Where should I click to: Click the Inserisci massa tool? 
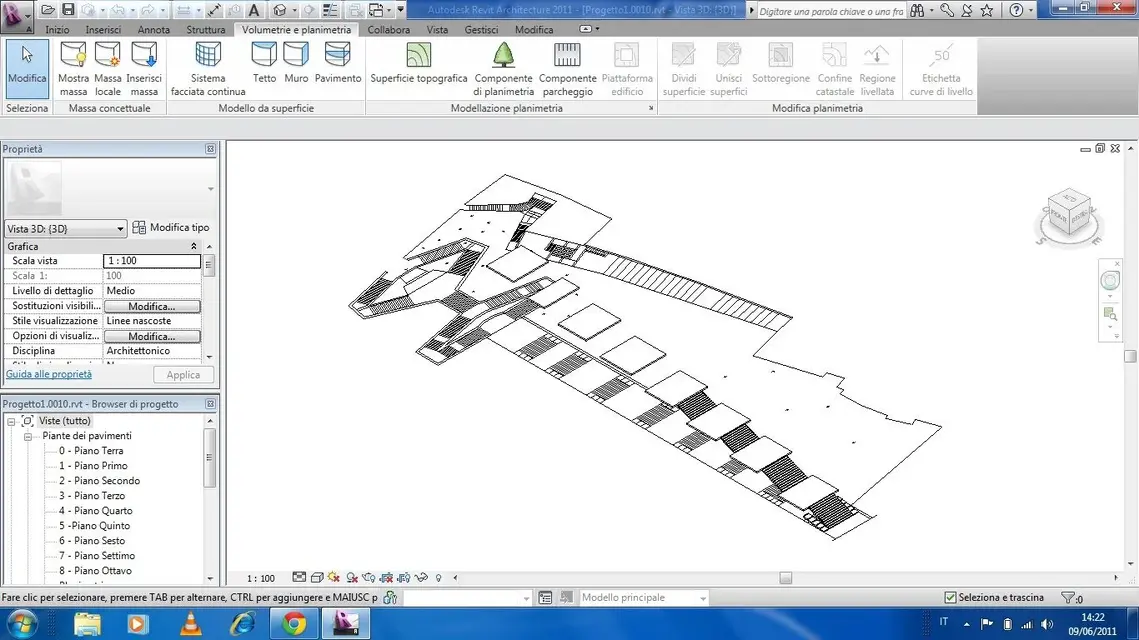click(x=144, y=69)
